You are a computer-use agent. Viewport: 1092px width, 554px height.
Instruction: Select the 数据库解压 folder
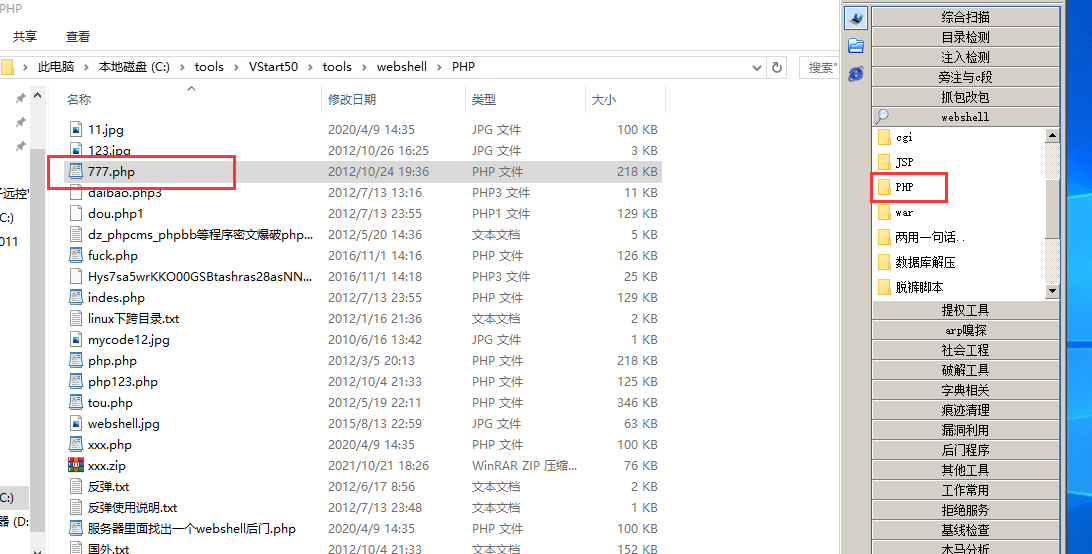point(924,263)
